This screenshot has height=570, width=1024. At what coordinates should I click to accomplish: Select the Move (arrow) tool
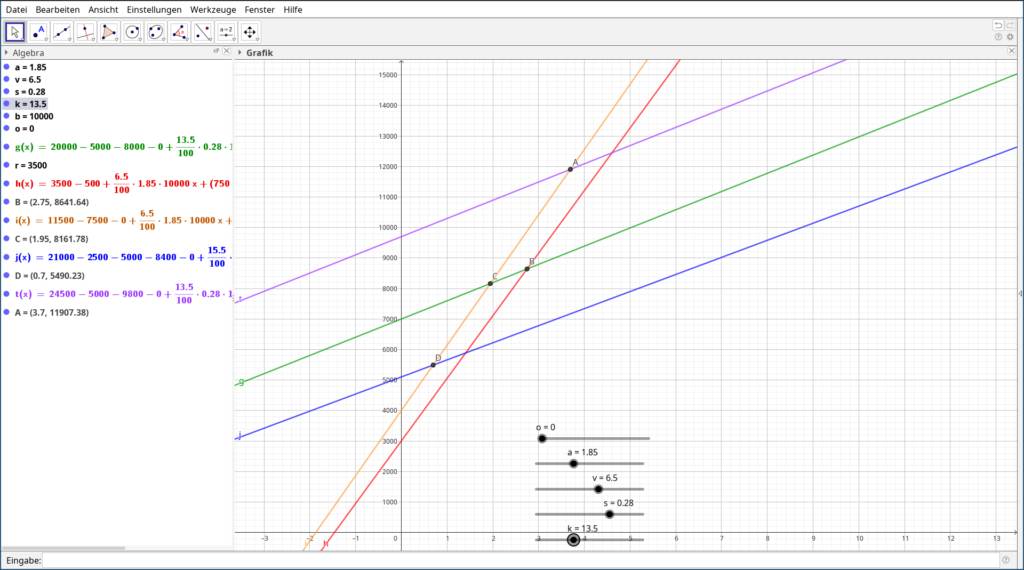(16, 32)
